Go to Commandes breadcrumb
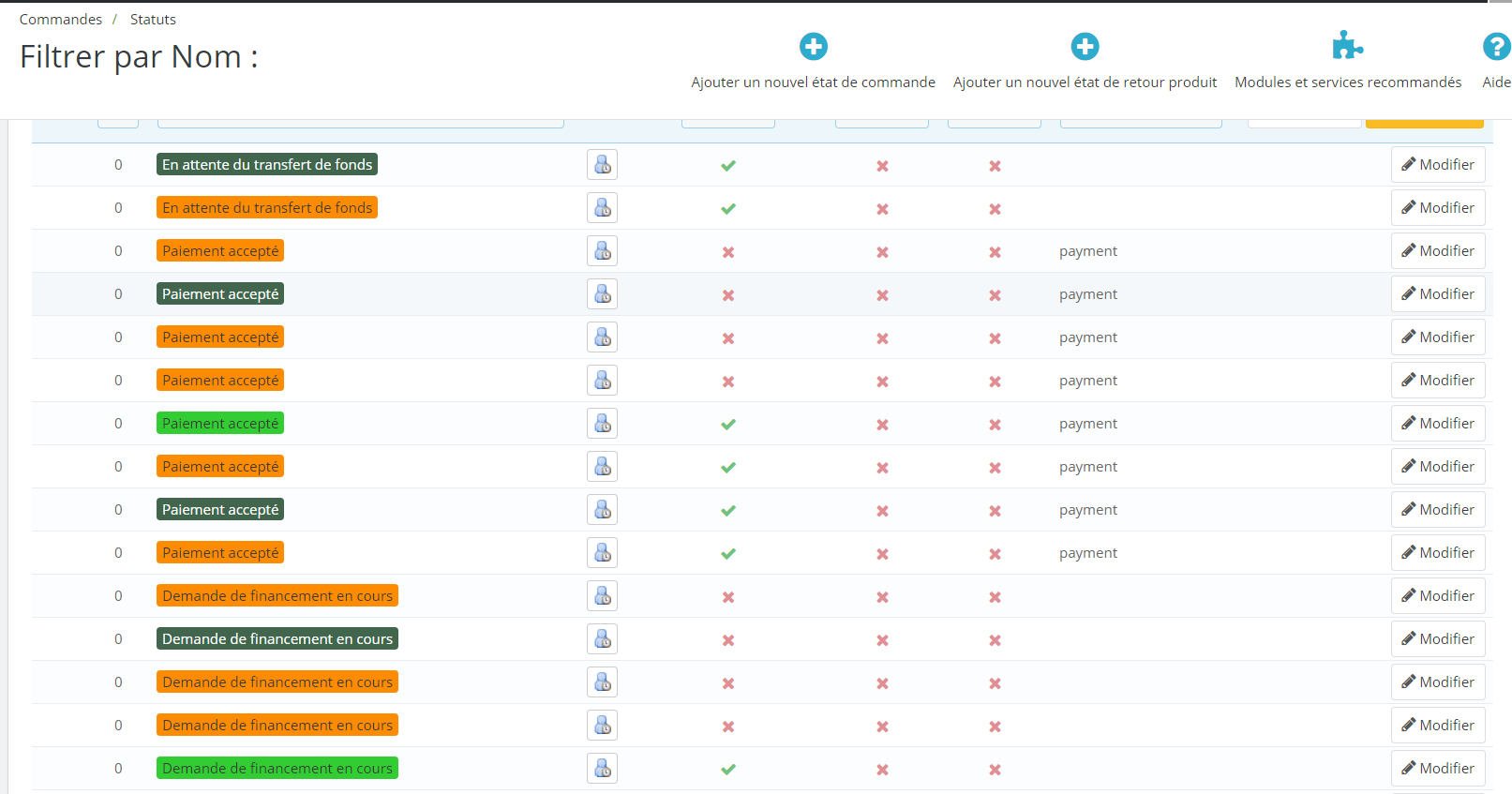This screenshot has height=794, width=1512. [61, 20]
